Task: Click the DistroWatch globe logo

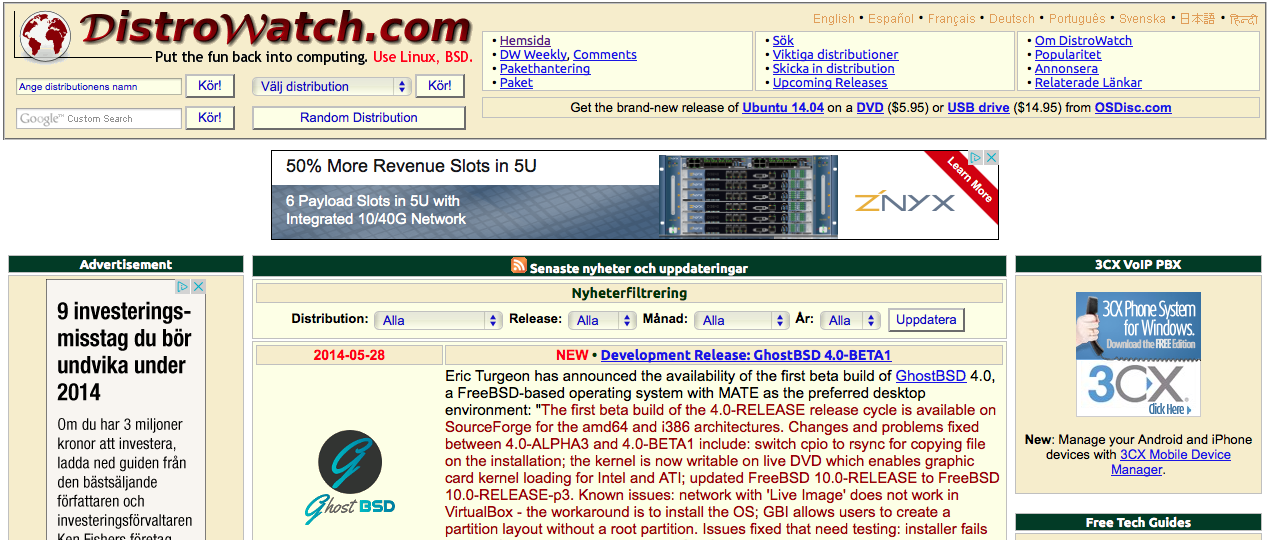Action: [x=45, y=36]
